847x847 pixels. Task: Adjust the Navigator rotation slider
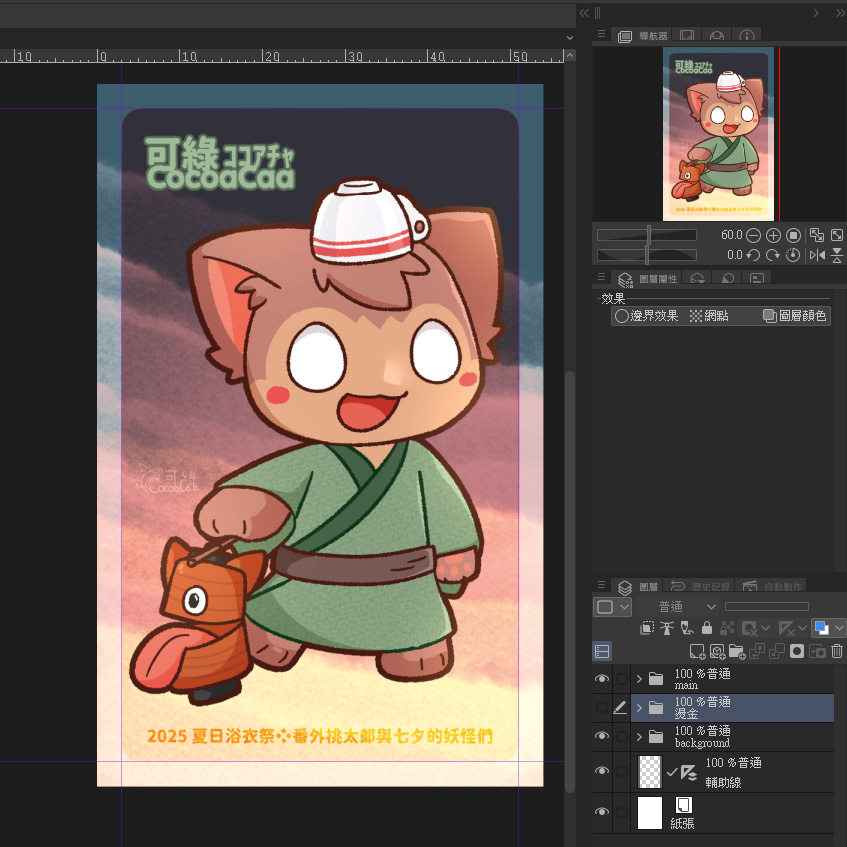tap(647, 255)
